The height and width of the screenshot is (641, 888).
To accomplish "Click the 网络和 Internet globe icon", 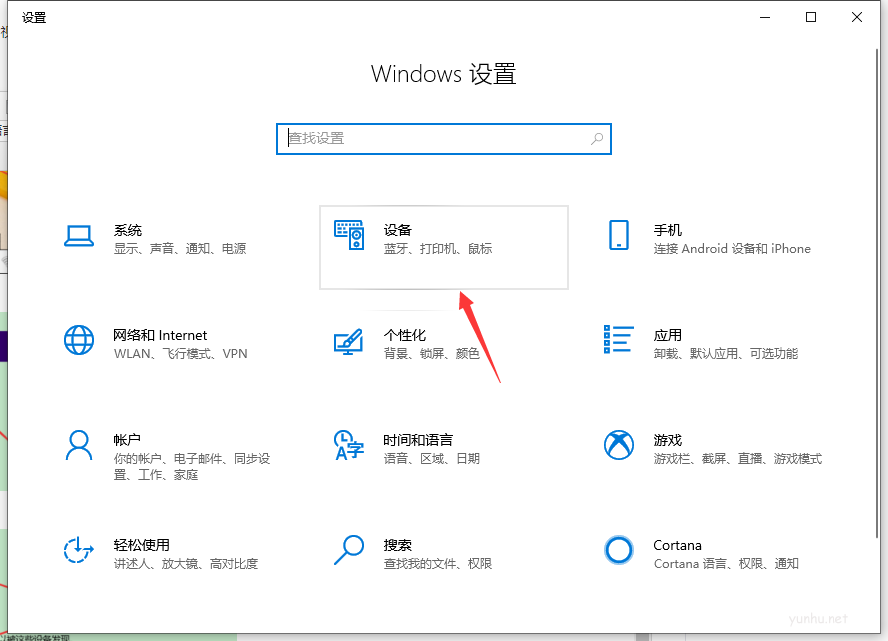I will (79, 340).
